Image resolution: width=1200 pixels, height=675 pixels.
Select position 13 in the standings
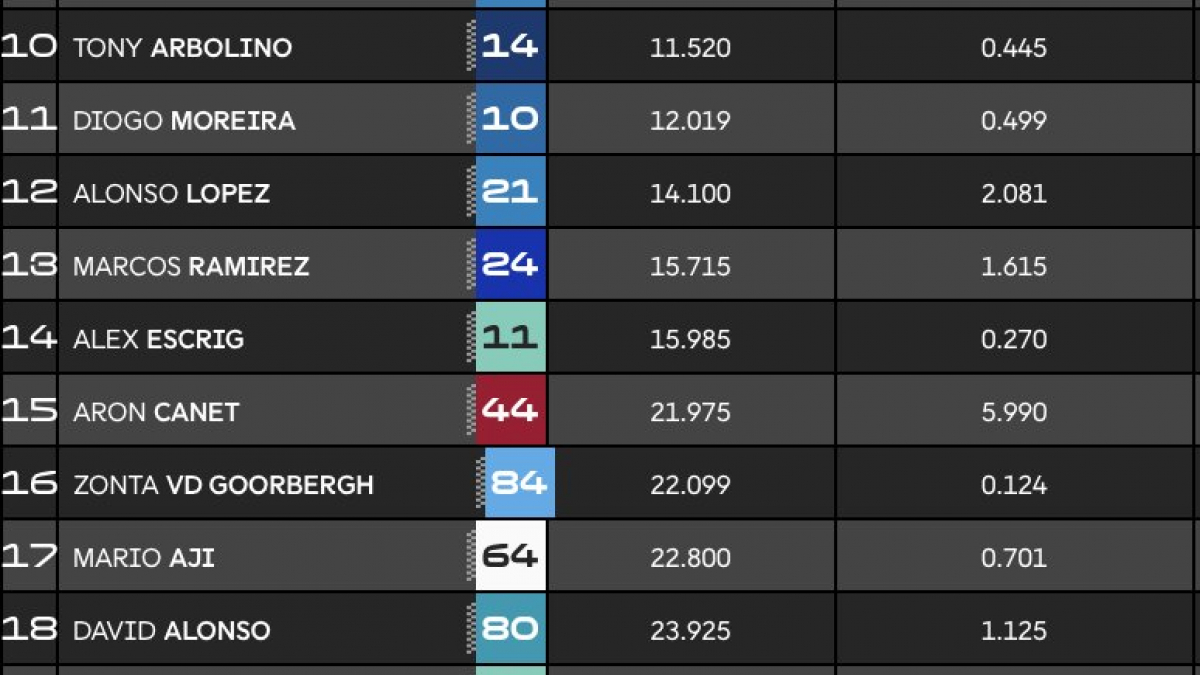(x=28, y=265)
